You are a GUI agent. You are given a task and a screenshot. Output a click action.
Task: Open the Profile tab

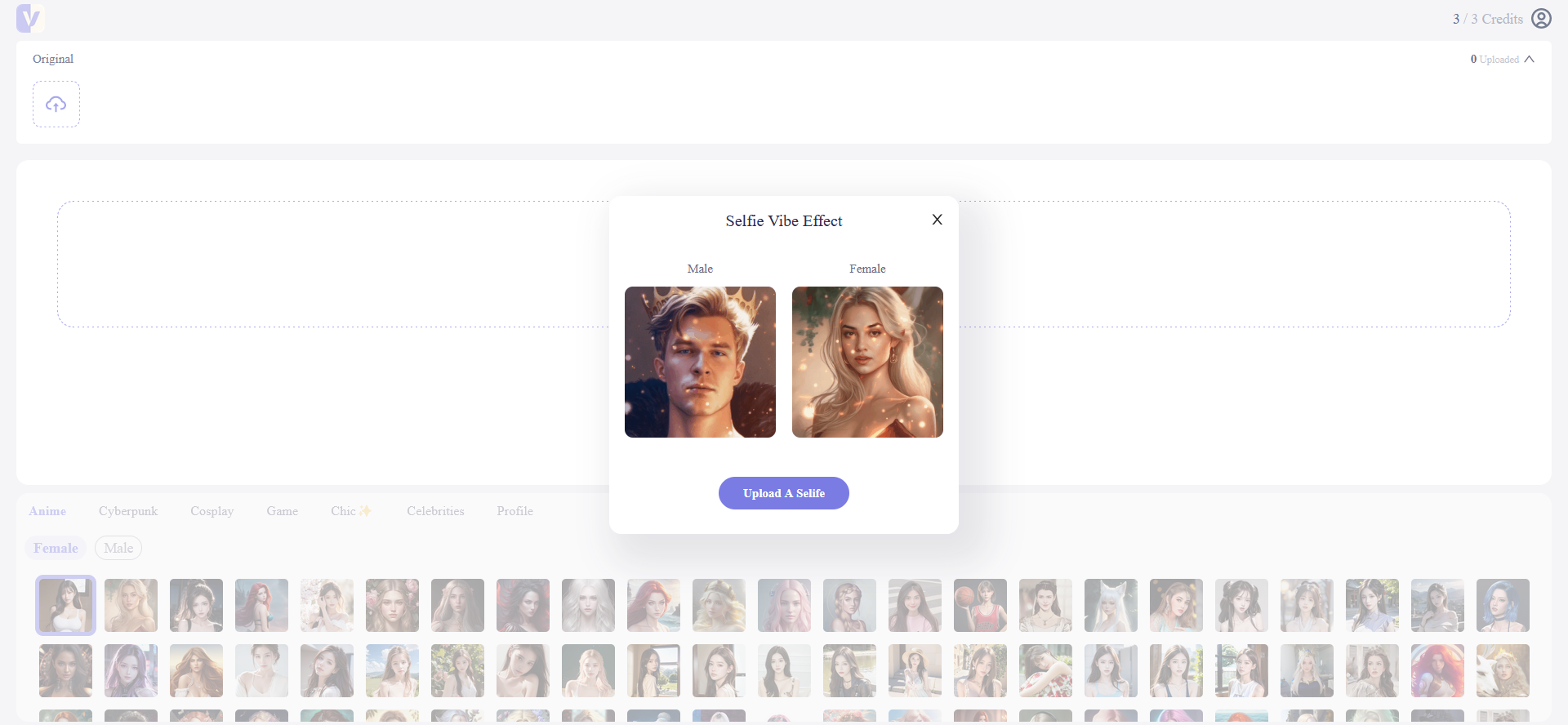[x=514, y=511]
